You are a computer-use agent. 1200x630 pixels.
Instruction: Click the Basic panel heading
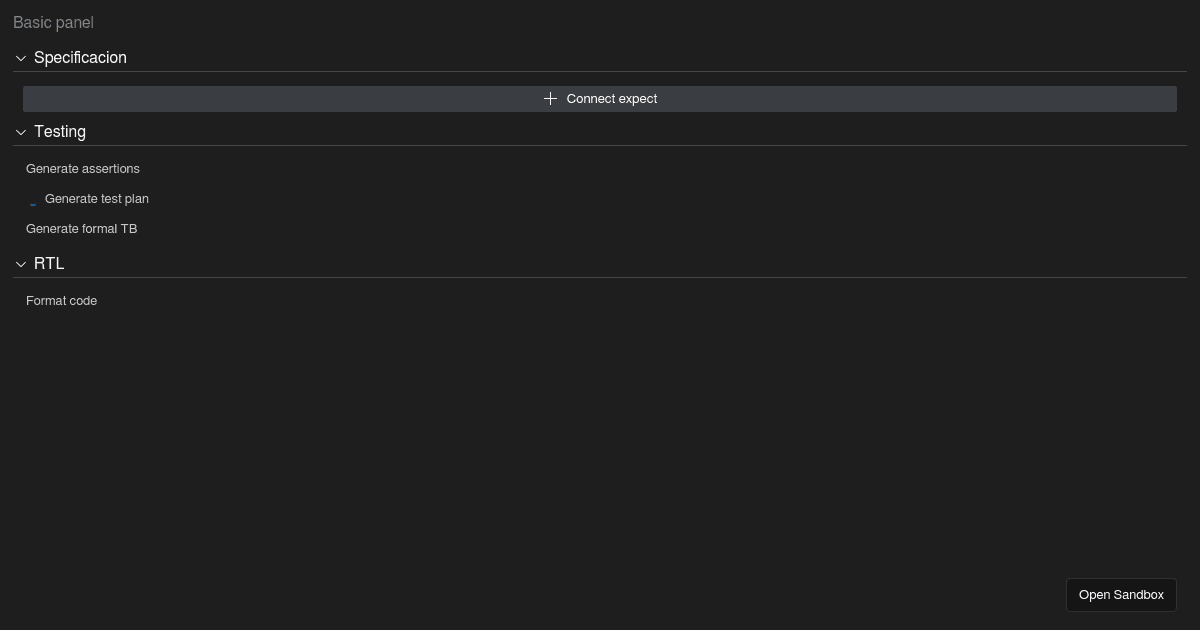[x=53, y=22]
